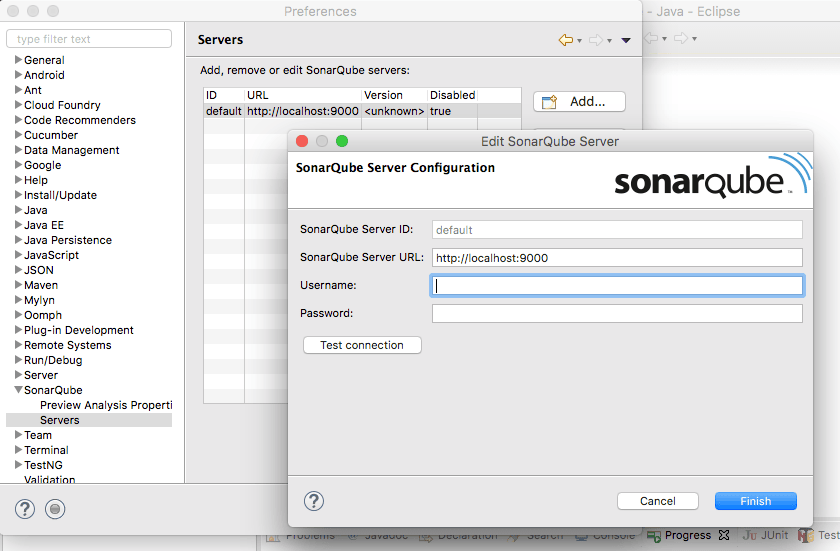Focus the Password input field
The image size is (840, 551).
pos(617,313)
